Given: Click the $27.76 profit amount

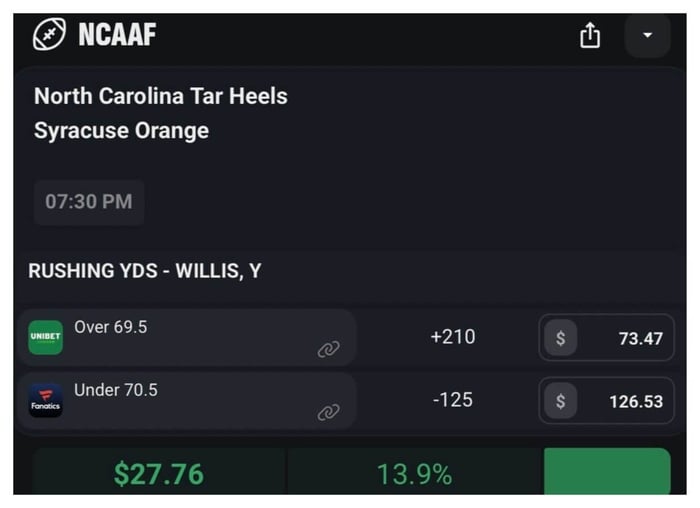Looking at the screenshot, I should click(158, 474).
